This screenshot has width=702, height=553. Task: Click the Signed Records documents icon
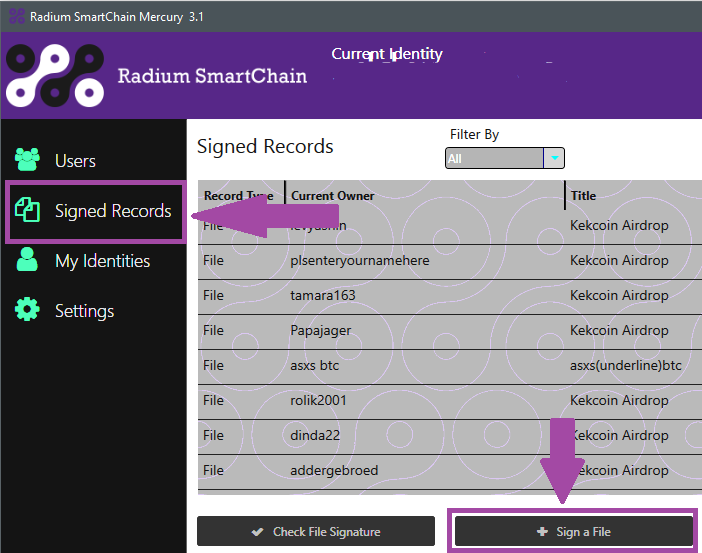click(x=27, y=210)
